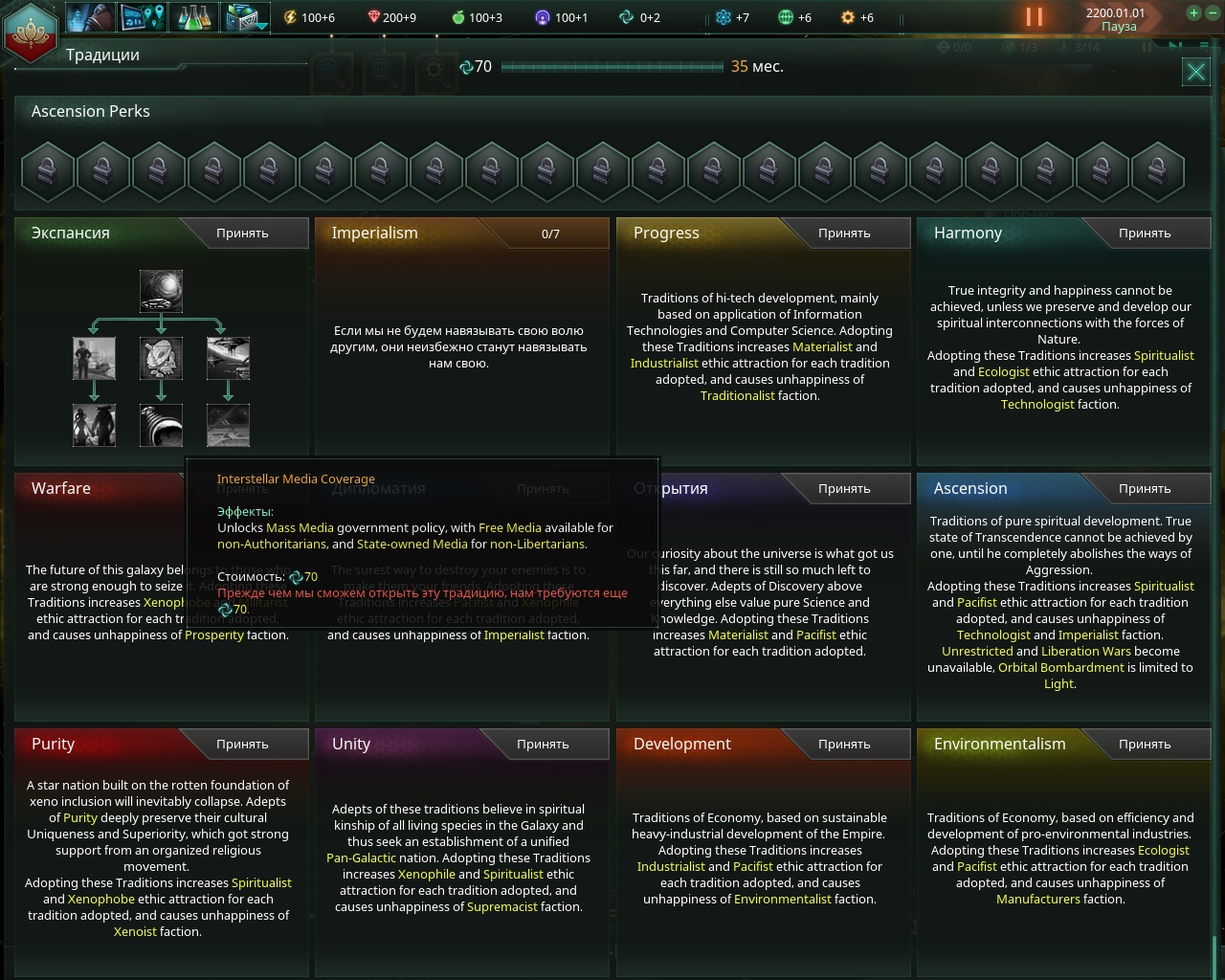Click the 'Liberation Wars' link in Ascension
Screen dimensions: 1225x980
pos(1086,651)
